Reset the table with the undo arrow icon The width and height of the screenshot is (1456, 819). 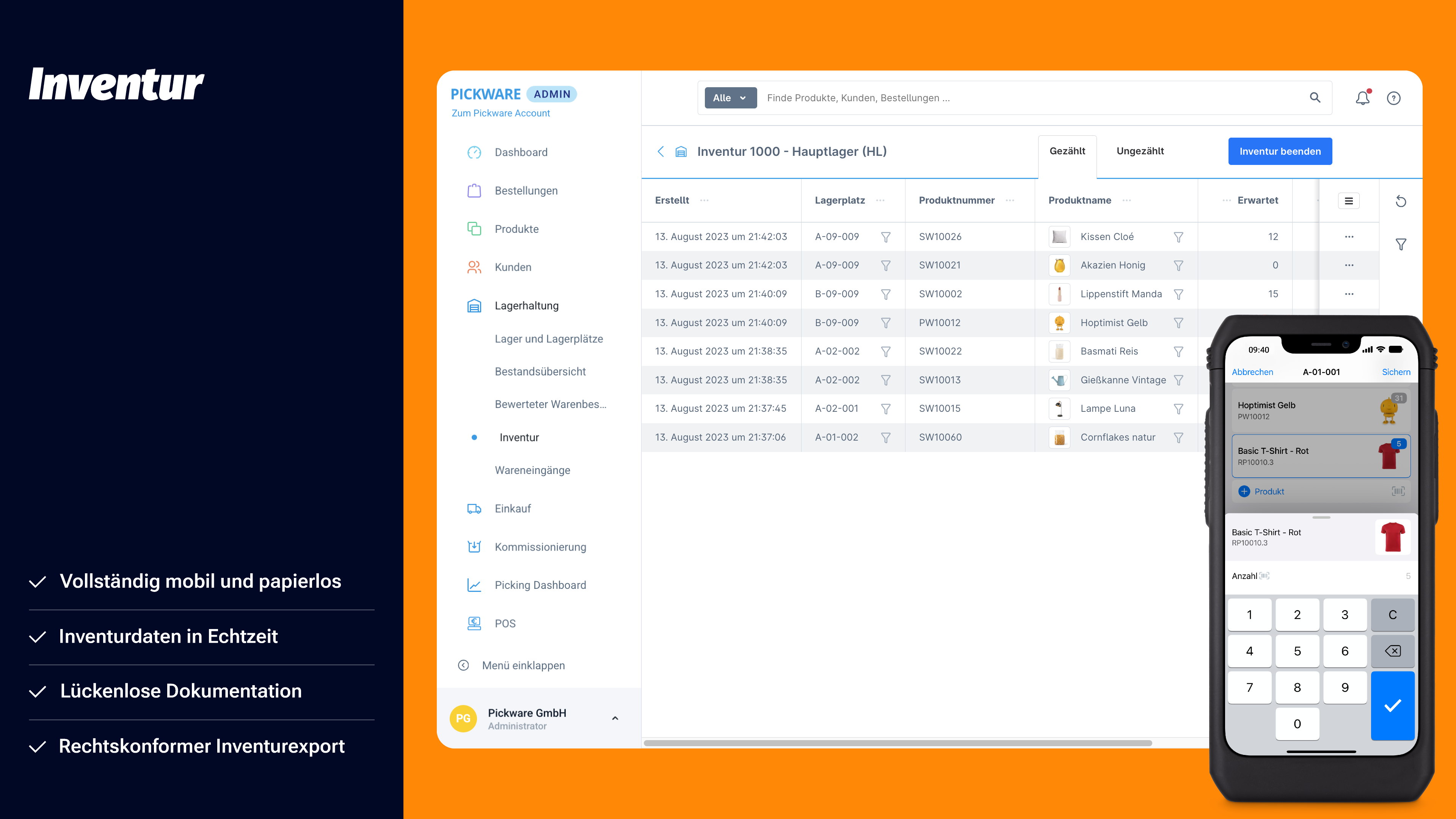1401,201
